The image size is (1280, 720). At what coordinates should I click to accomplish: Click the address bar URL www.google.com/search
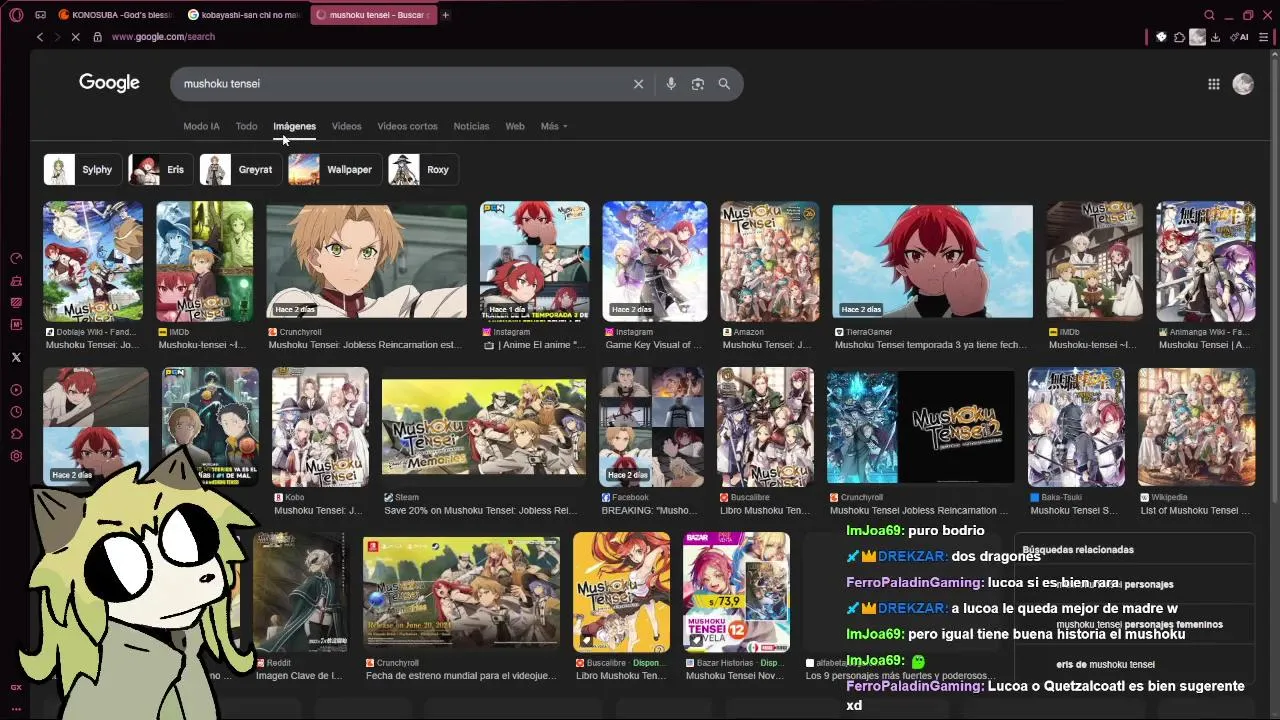tap(163, 37)
